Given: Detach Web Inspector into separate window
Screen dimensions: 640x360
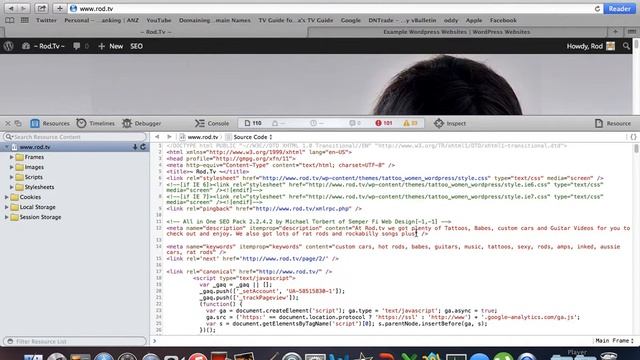Looking at the screenshot, I should [x=18, y=123].
